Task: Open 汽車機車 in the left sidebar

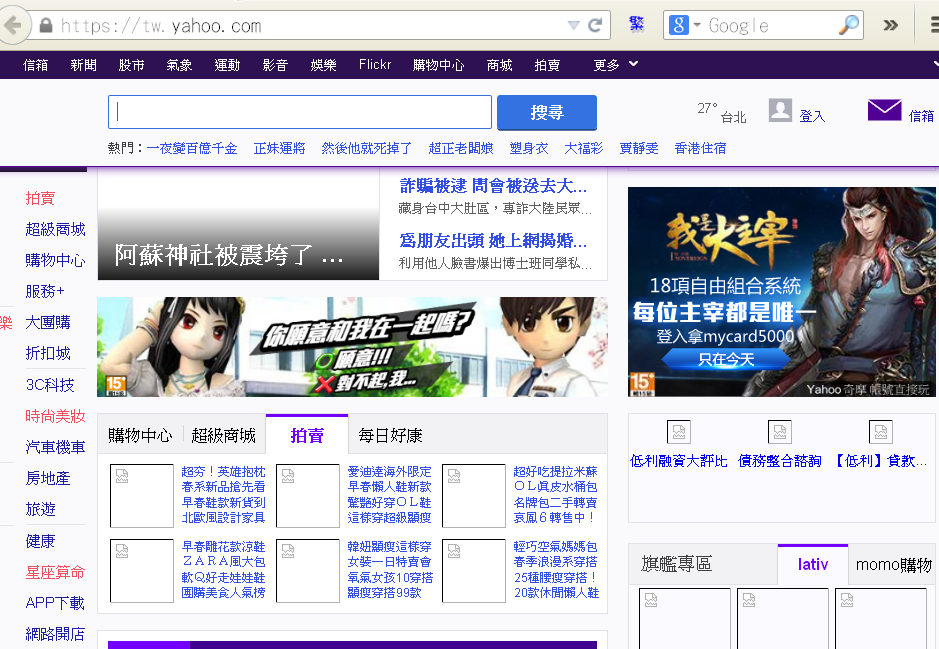Action: click(x=55, y=447)
